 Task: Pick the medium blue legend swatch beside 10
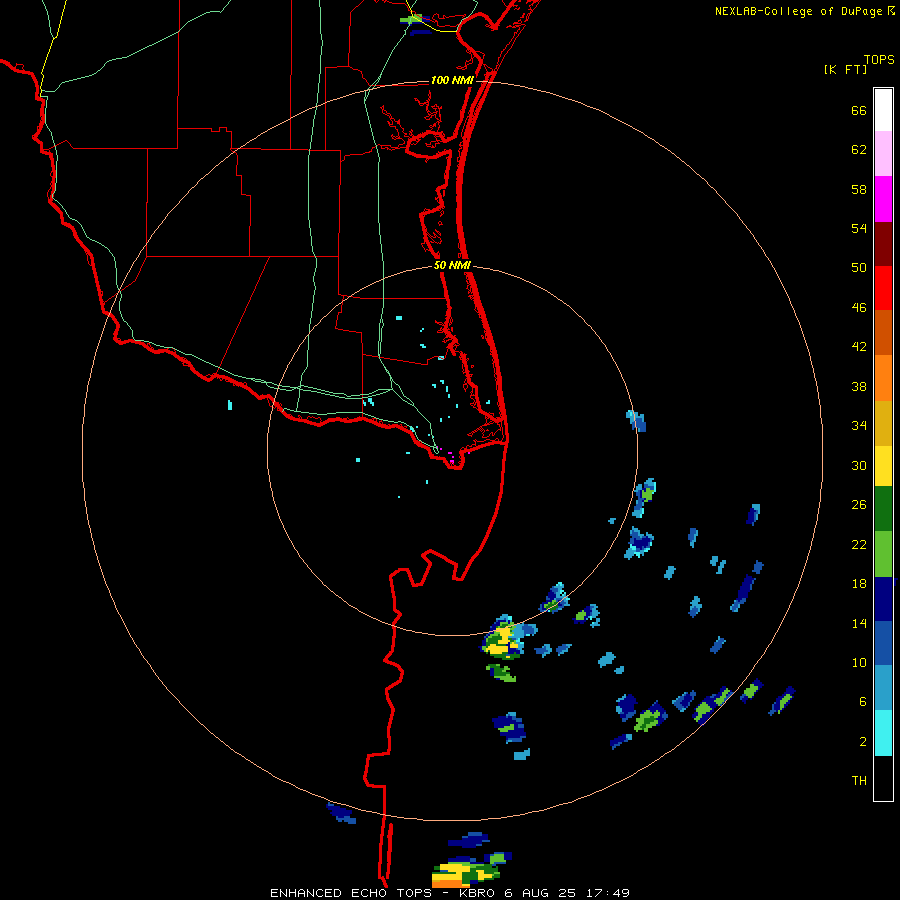point(883,643)
